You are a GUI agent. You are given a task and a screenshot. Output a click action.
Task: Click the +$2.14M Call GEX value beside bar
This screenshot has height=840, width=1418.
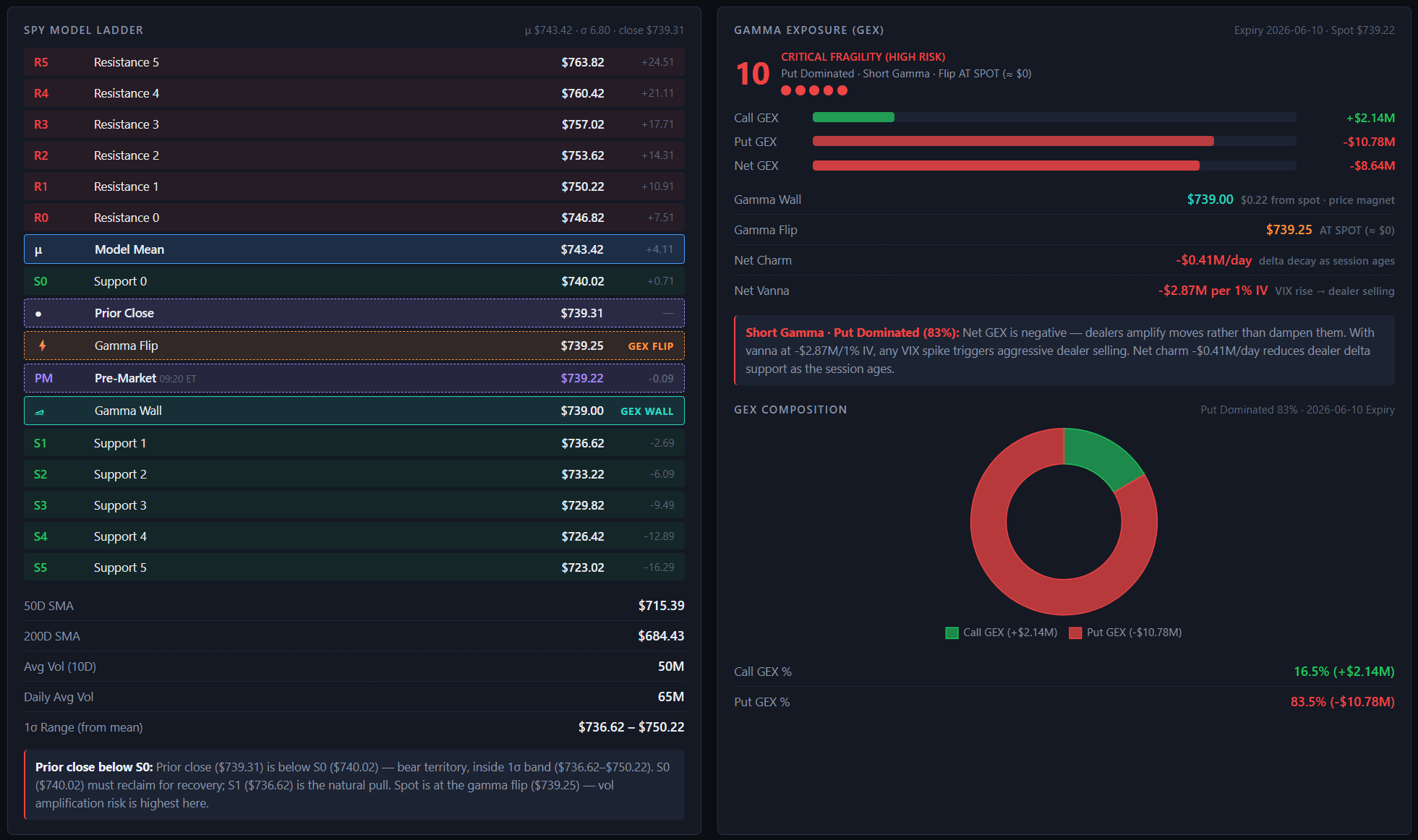pyautogui.click(x=1370, y=118)
